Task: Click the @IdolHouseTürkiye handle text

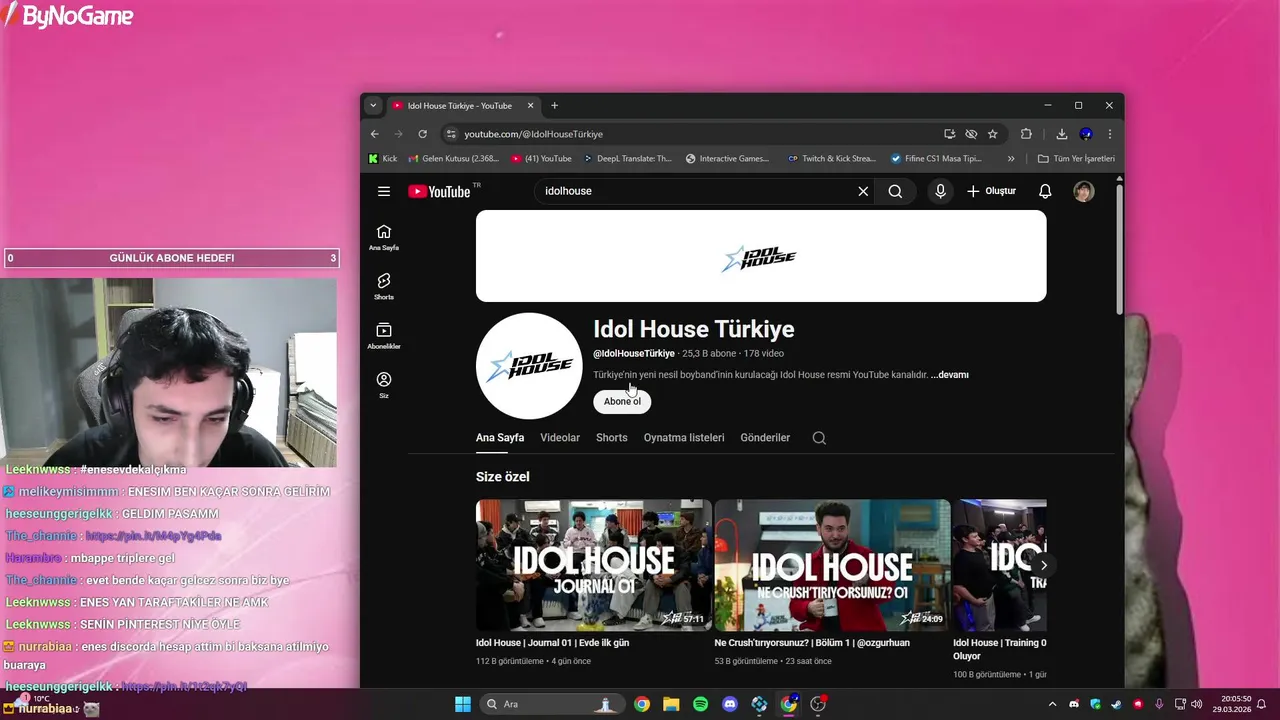Action: [634, 354]
